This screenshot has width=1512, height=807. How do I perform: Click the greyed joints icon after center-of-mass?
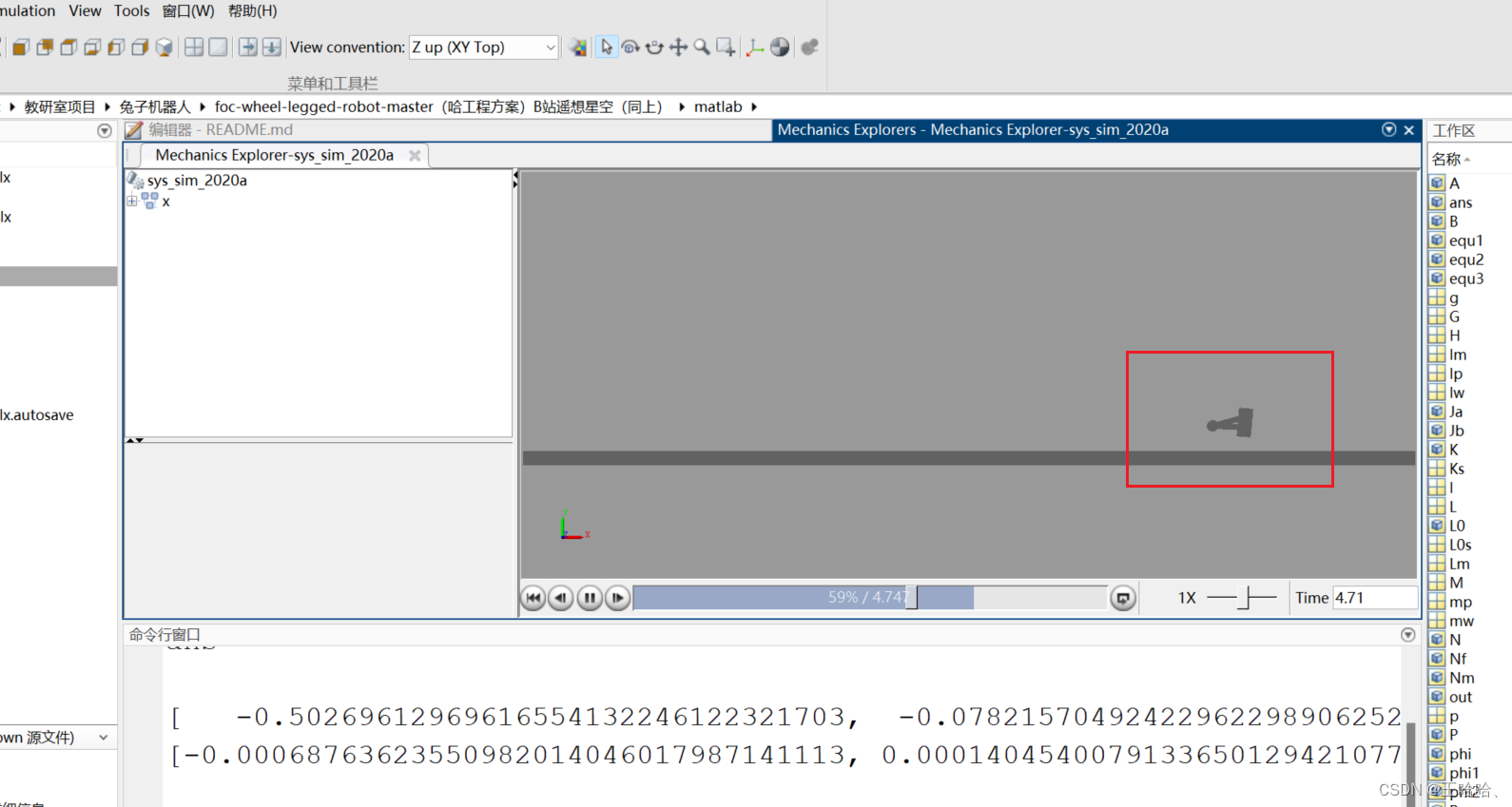810,48
